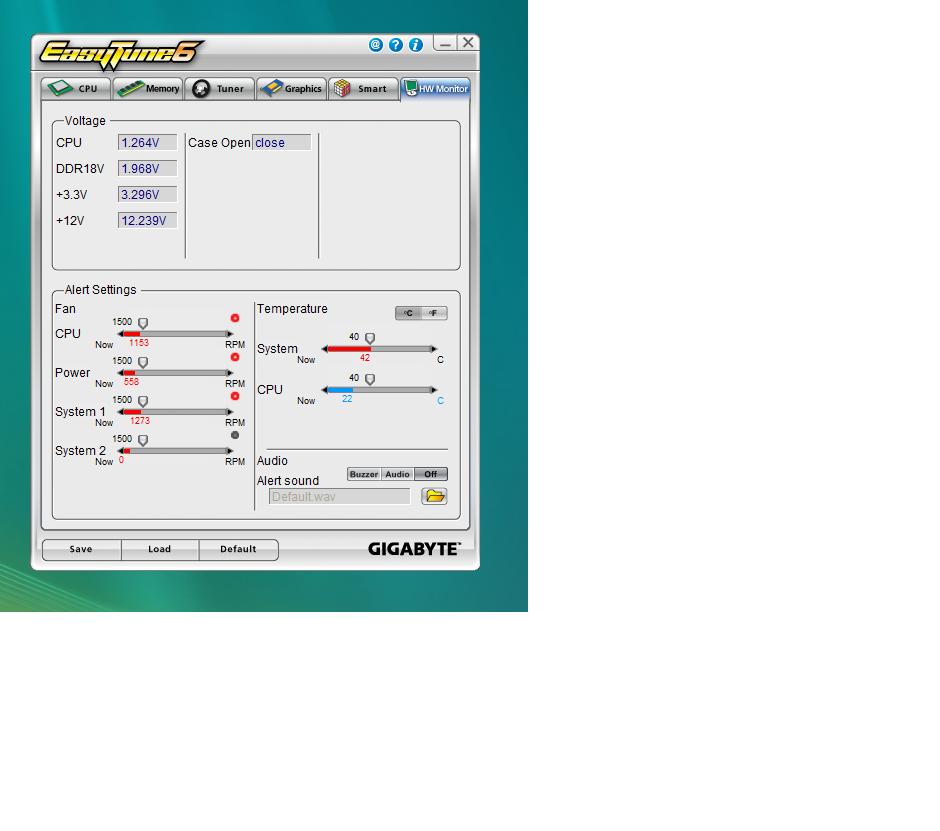Screen dimensions: 940x831
Task: Click the Power fan threshold slider handle
Action: coord(143,362)
